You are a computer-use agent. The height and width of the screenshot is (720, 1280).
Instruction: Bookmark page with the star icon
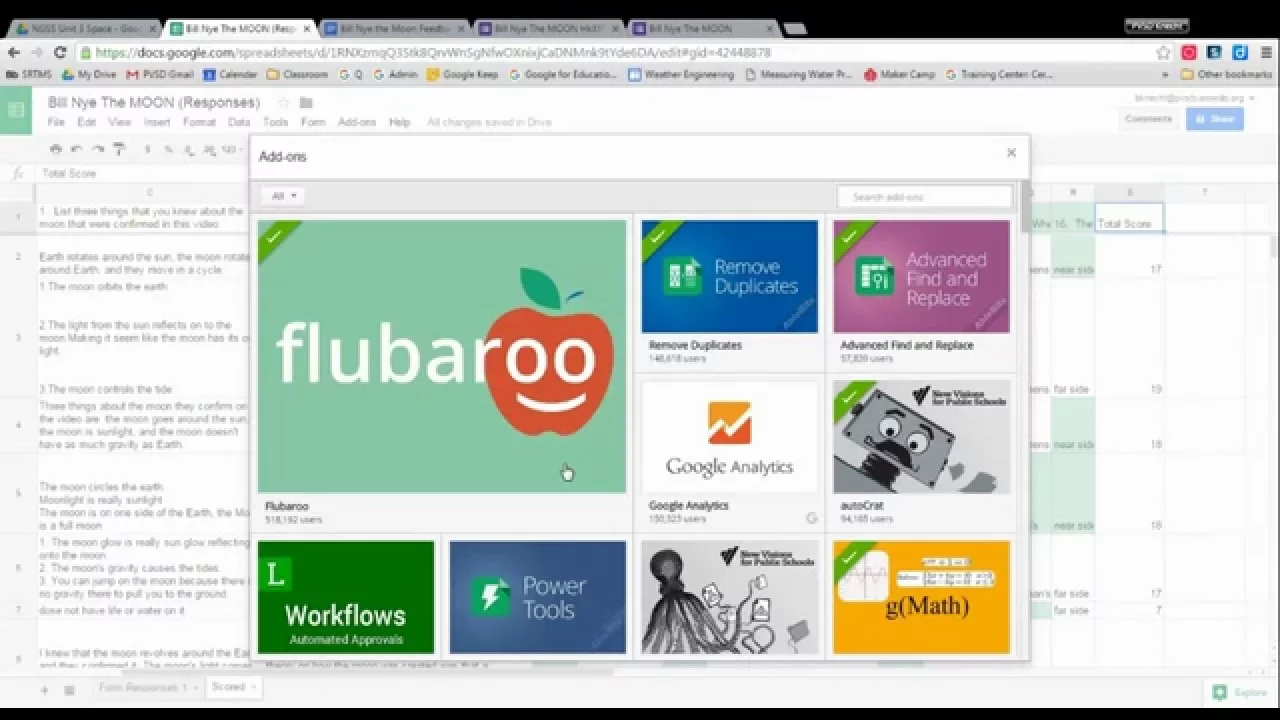[1163, 52]
